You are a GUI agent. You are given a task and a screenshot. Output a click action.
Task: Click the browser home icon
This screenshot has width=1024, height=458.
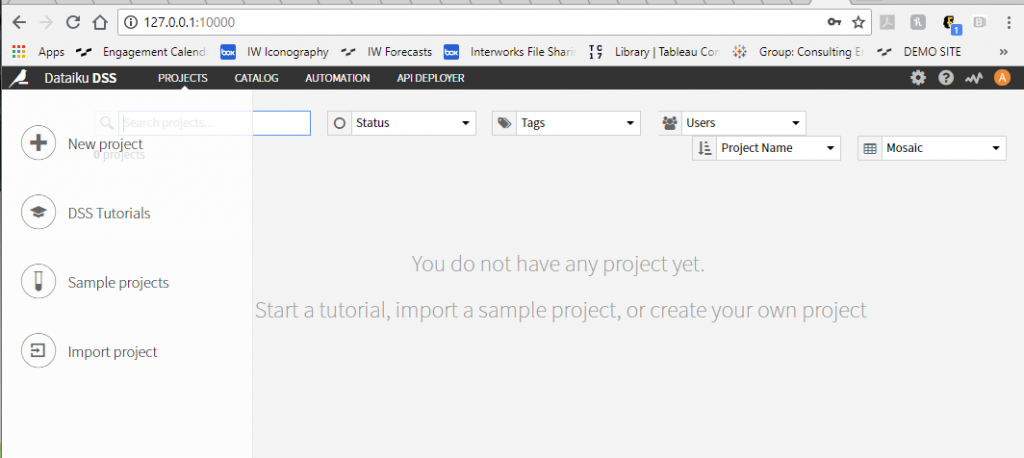100,23
